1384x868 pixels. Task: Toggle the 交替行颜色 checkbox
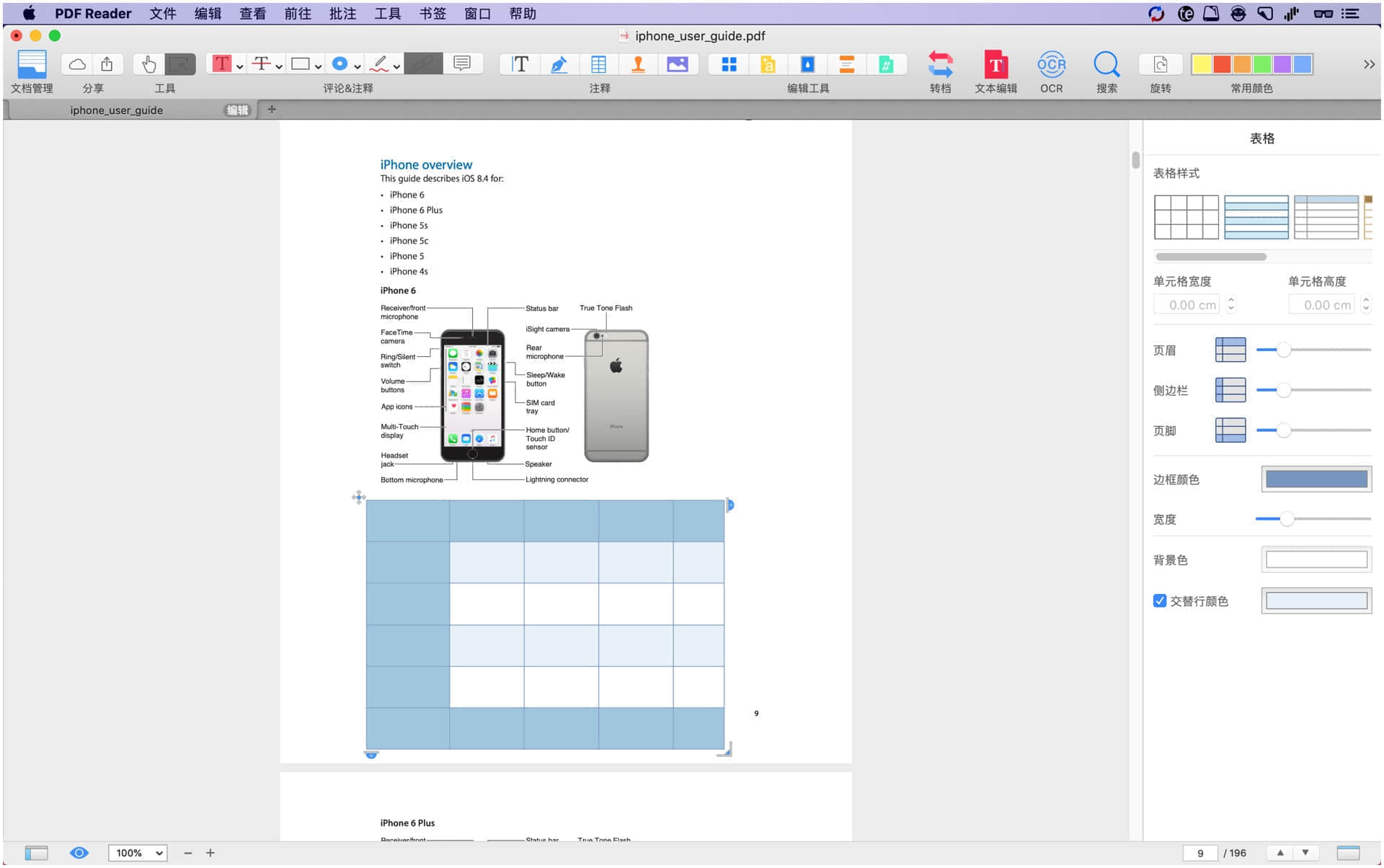(1160, 601)
